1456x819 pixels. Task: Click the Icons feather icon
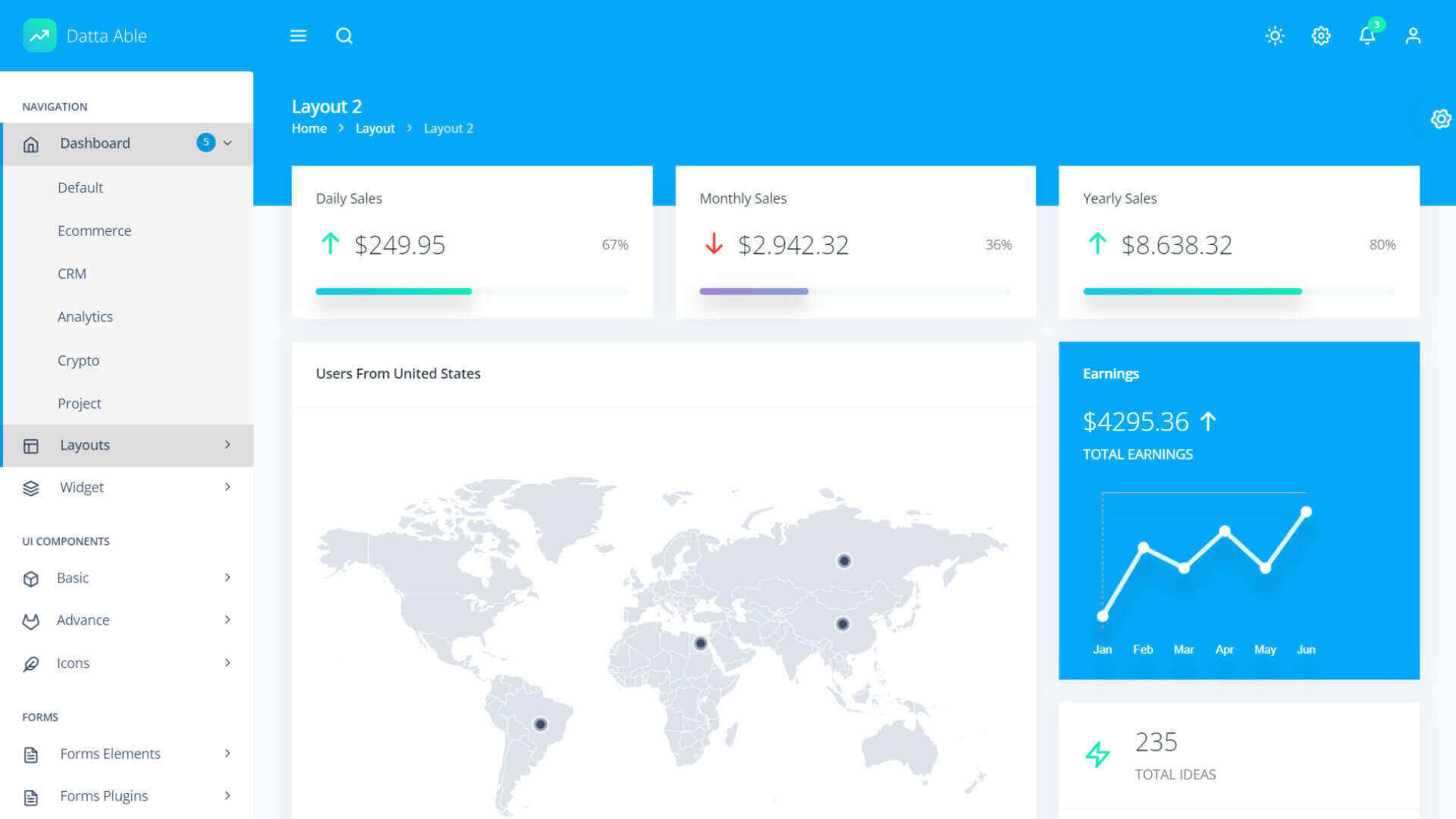[31, 664]
